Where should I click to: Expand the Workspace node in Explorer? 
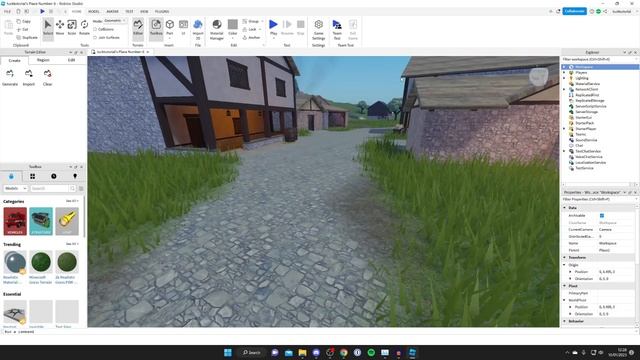pos(565,67)
